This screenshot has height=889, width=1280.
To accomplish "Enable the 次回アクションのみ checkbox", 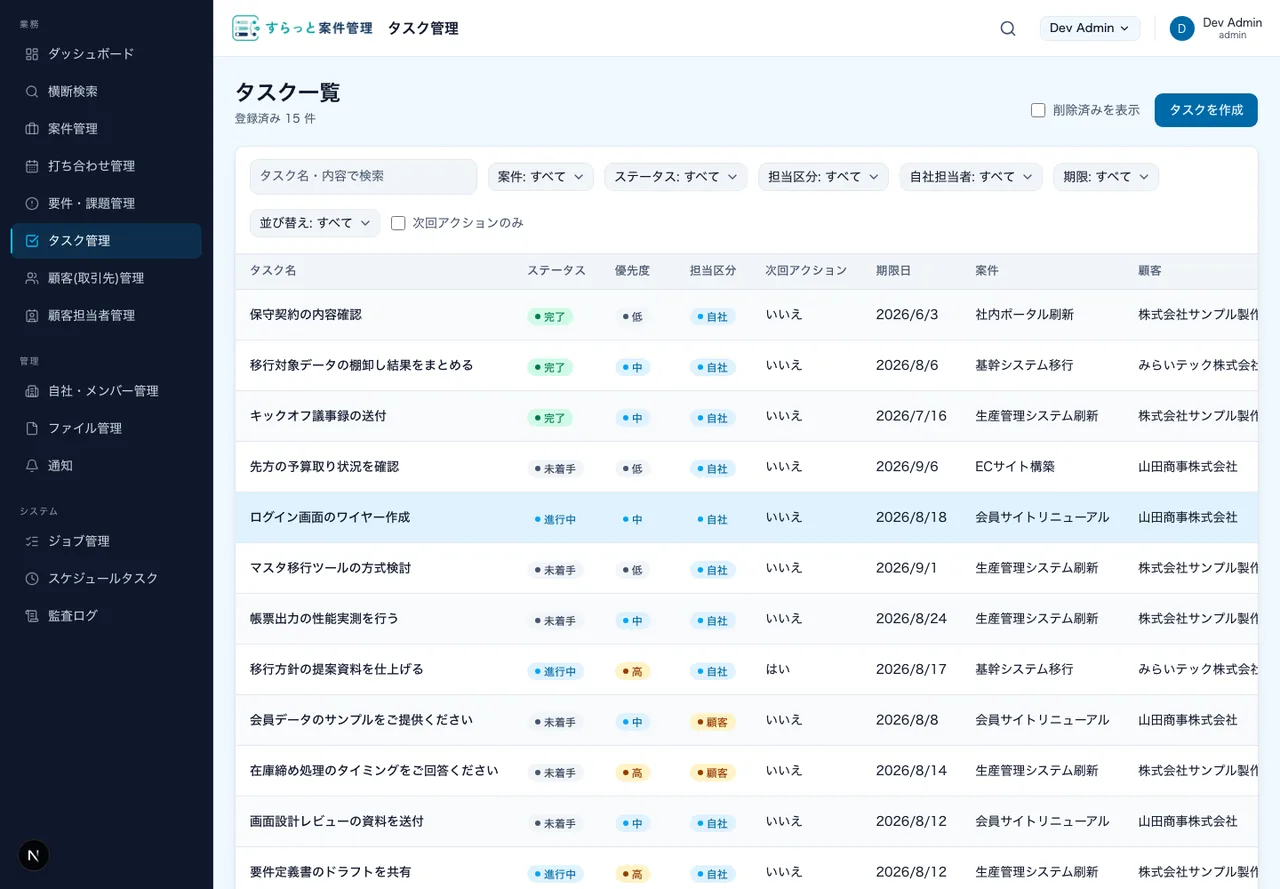I will pyautogui.click(x=398, y=223).
